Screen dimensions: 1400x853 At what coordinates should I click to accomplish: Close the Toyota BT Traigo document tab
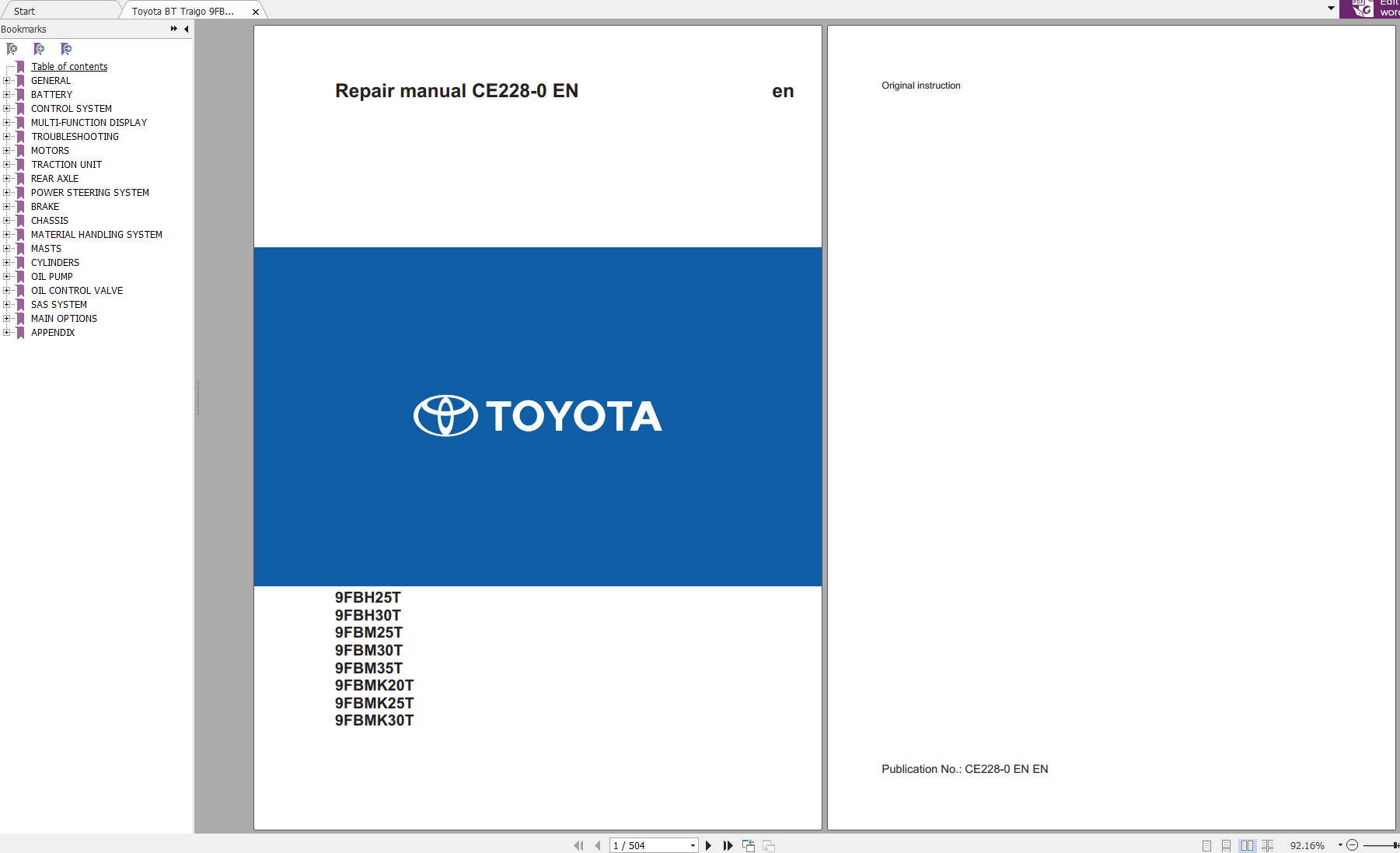255,12
